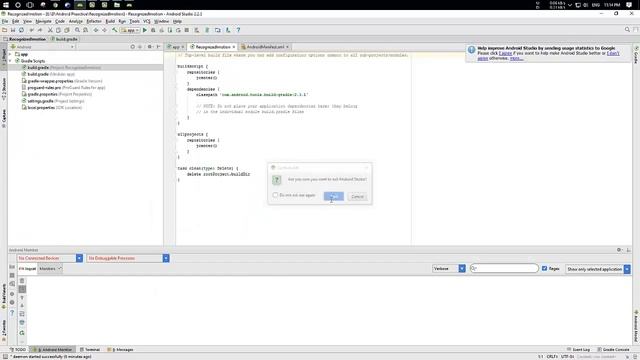The image size is (640, 360).
Task: Click the Clear logcat trash icon
Action: pos(22,281)
